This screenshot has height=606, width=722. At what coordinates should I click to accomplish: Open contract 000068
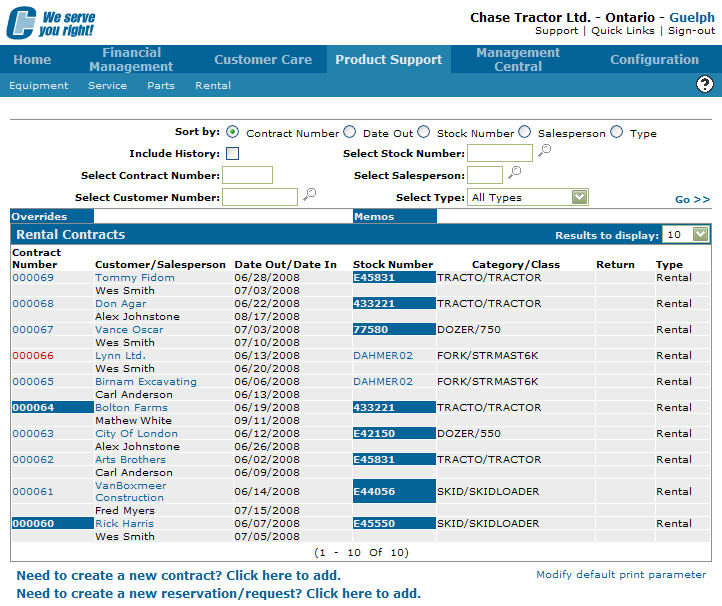(x=33, y=303)
